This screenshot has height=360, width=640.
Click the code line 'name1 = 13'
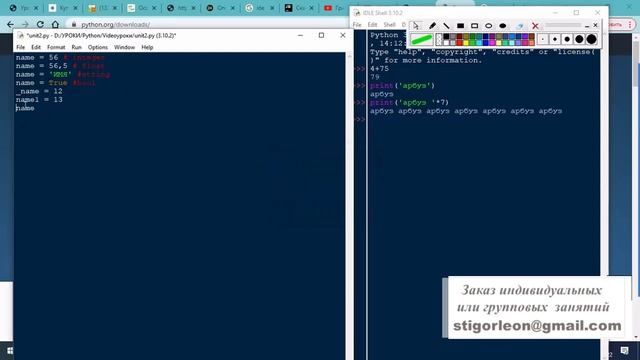[39, 100]
